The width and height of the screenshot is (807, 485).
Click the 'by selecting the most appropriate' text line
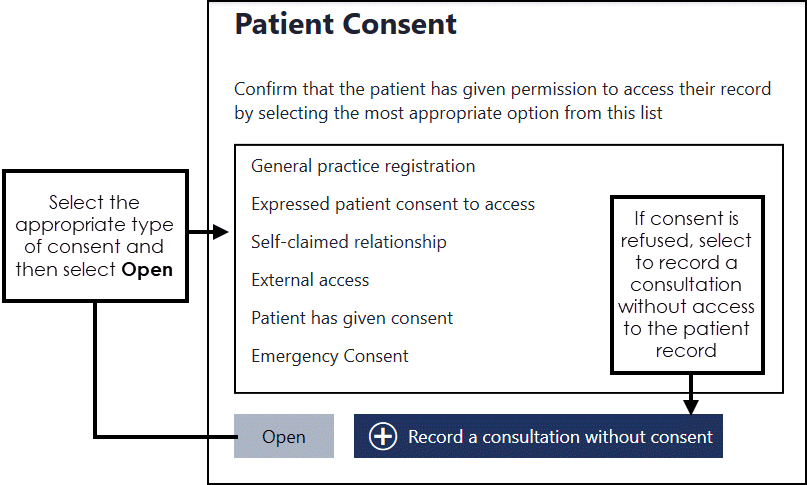point(448,113)
